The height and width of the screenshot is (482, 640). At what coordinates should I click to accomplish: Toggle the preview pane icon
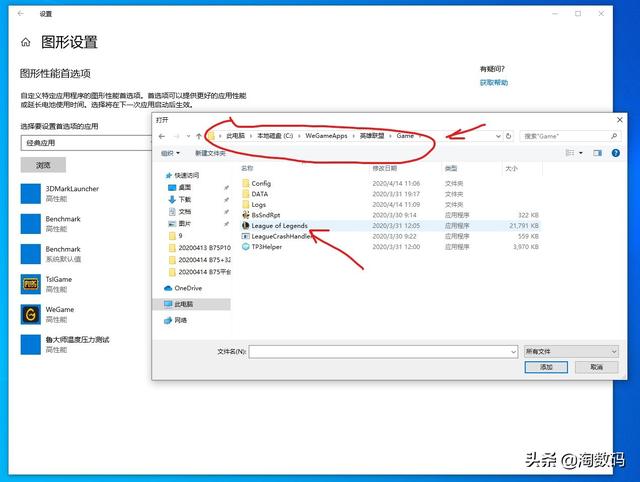point(598,153)
